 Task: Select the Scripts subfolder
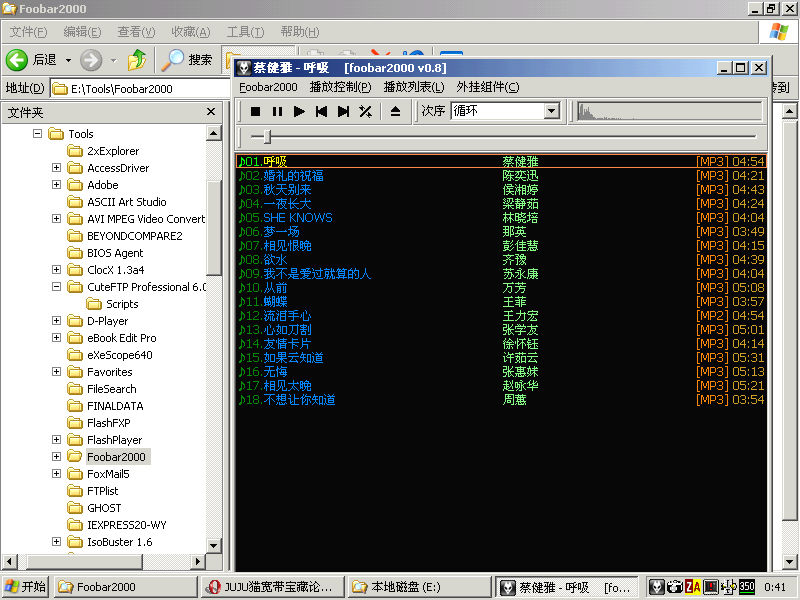pyautogui.click(x=122, y=304)
